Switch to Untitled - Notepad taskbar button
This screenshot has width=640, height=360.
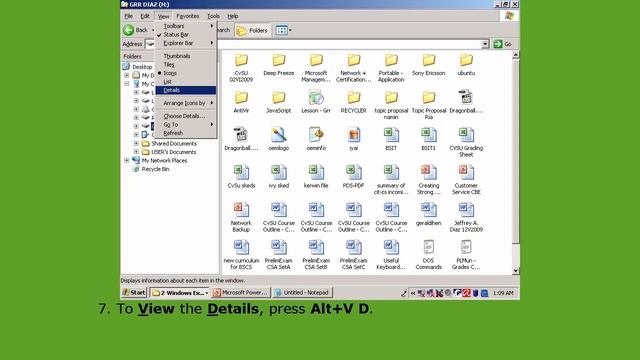coord(302,293)
